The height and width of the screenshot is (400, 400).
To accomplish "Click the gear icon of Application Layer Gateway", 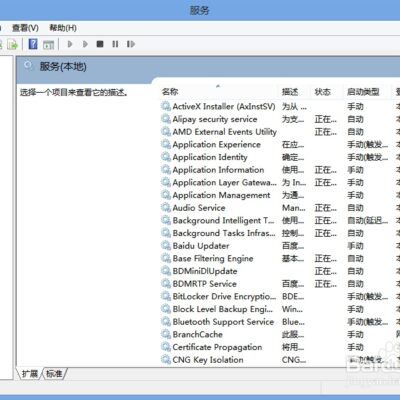I will 166,182.
